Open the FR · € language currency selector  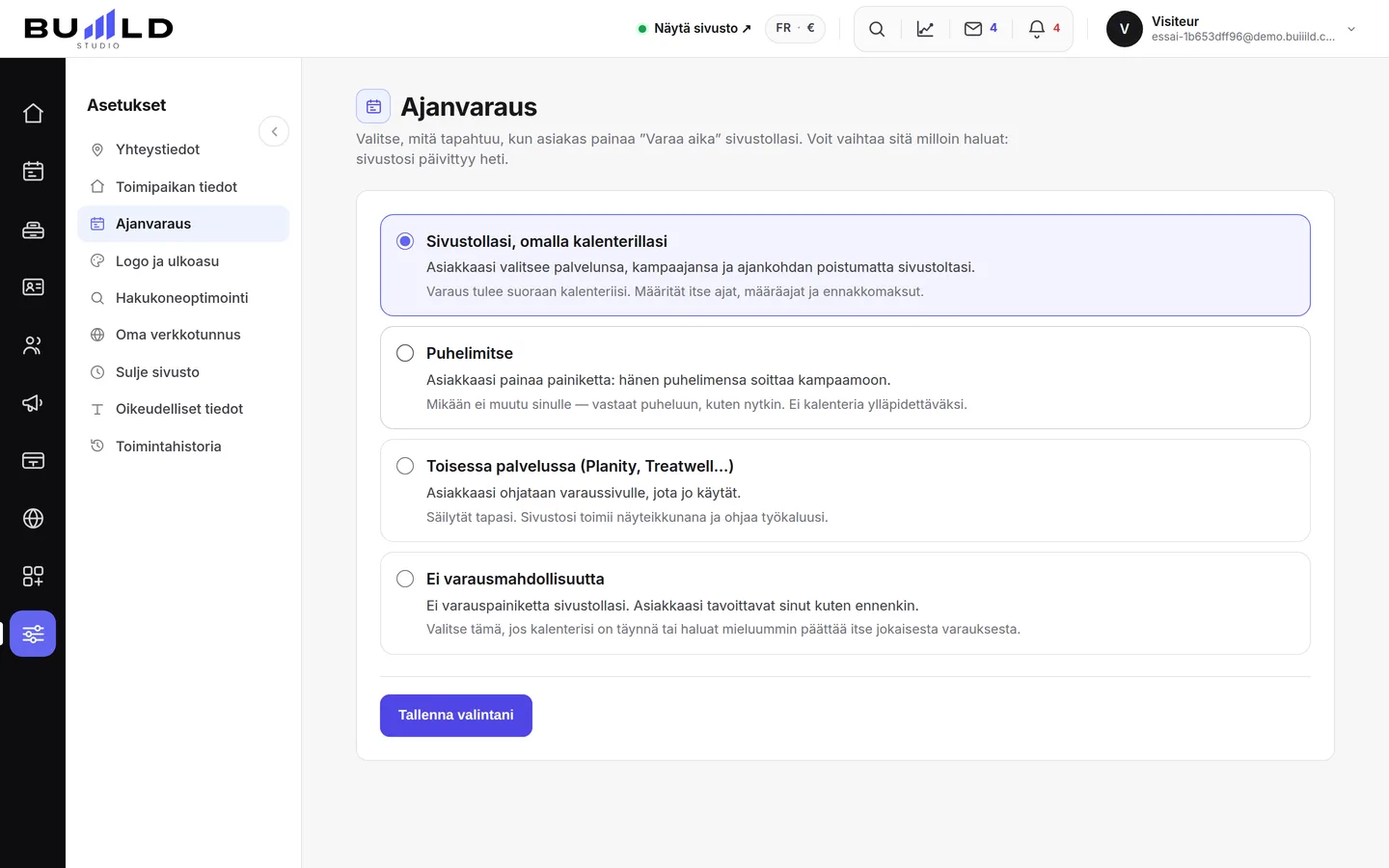pyautogui.click(x=795, y=29)
